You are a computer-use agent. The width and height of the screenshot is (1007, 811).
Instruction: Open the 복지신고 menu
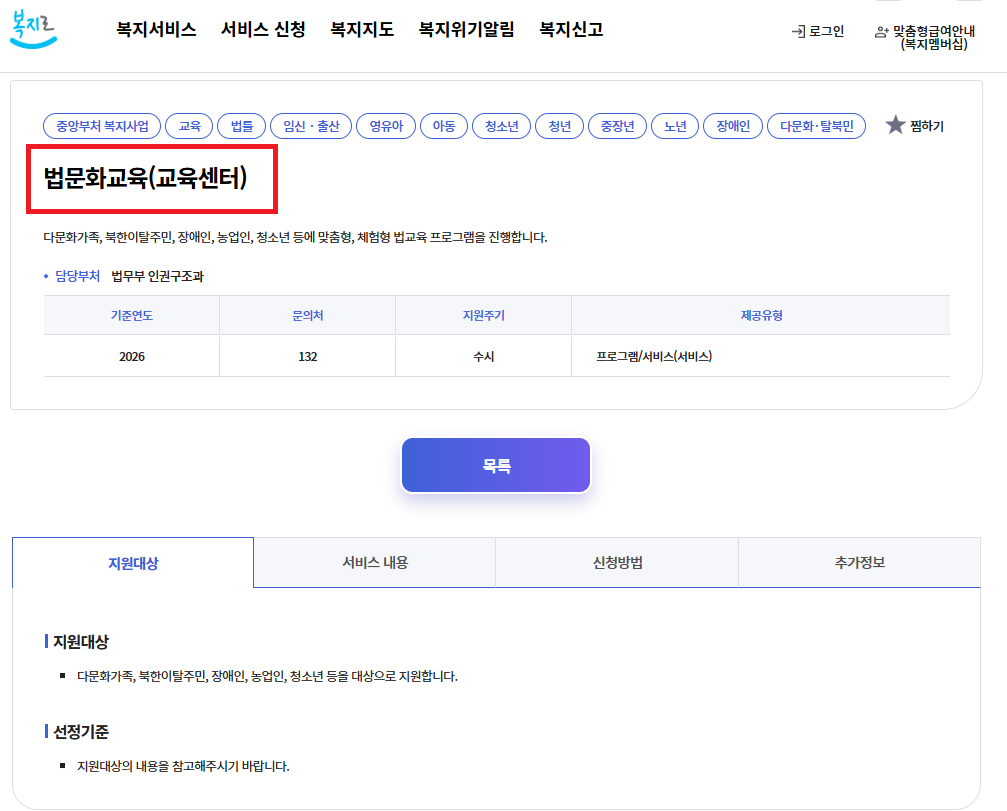click(x=571, y=30)
